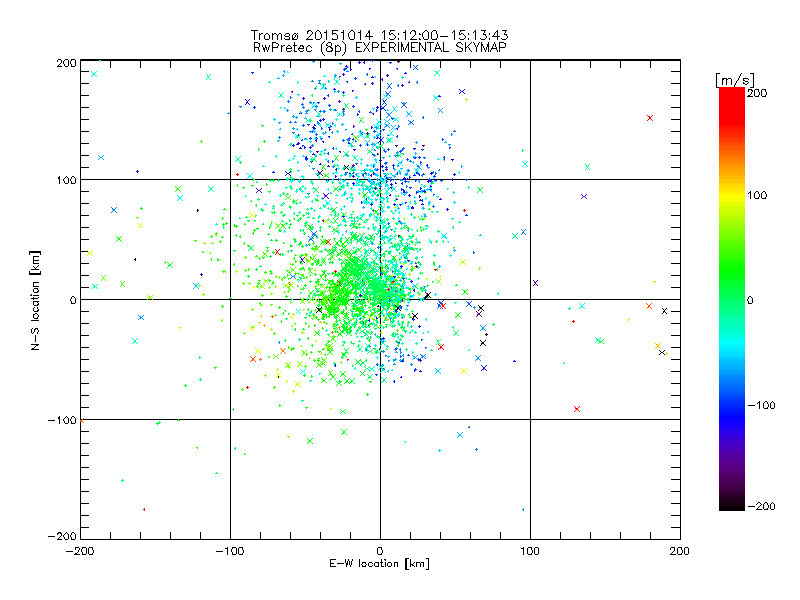Click the x-axis tick label '100'
Image resolution: width=800 pixels, height=600 pixels.
pyautogui.click(x=530, y=551)
